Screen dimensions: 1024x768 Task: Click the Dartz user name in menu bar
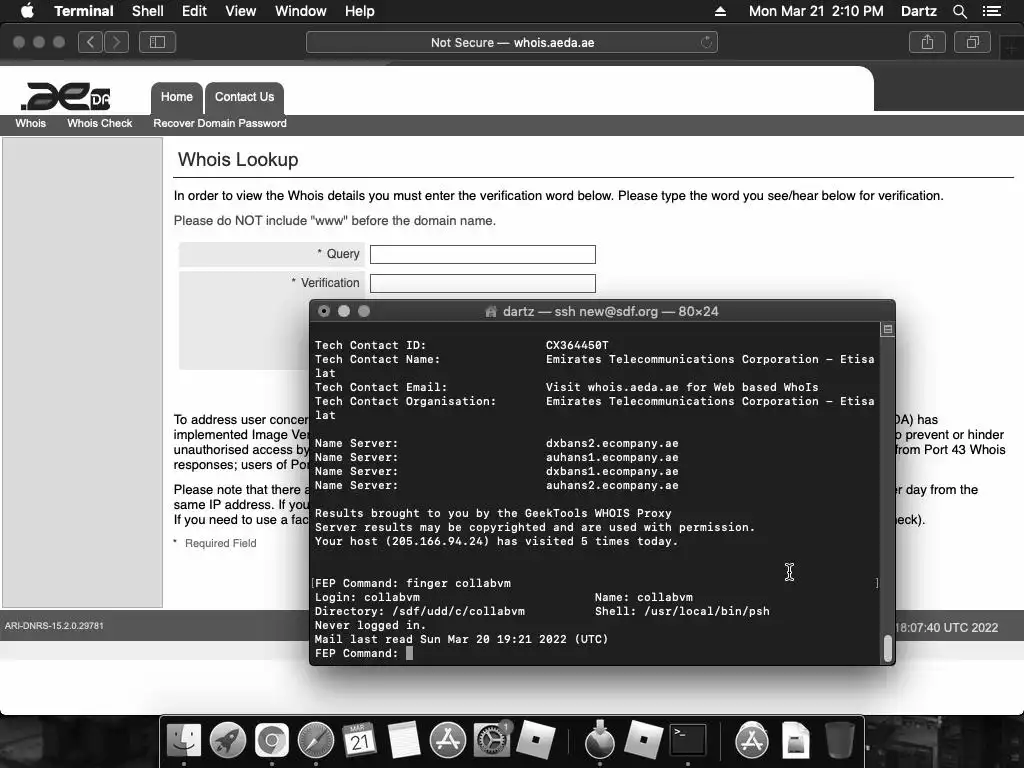click(x=919, y=11)
